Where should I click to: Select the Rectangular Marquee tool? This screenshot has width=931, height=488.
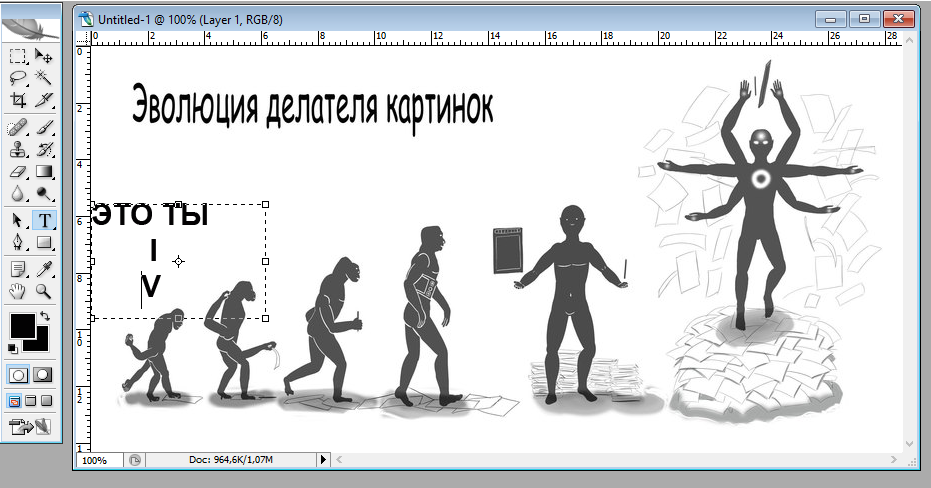pos(18,56)
